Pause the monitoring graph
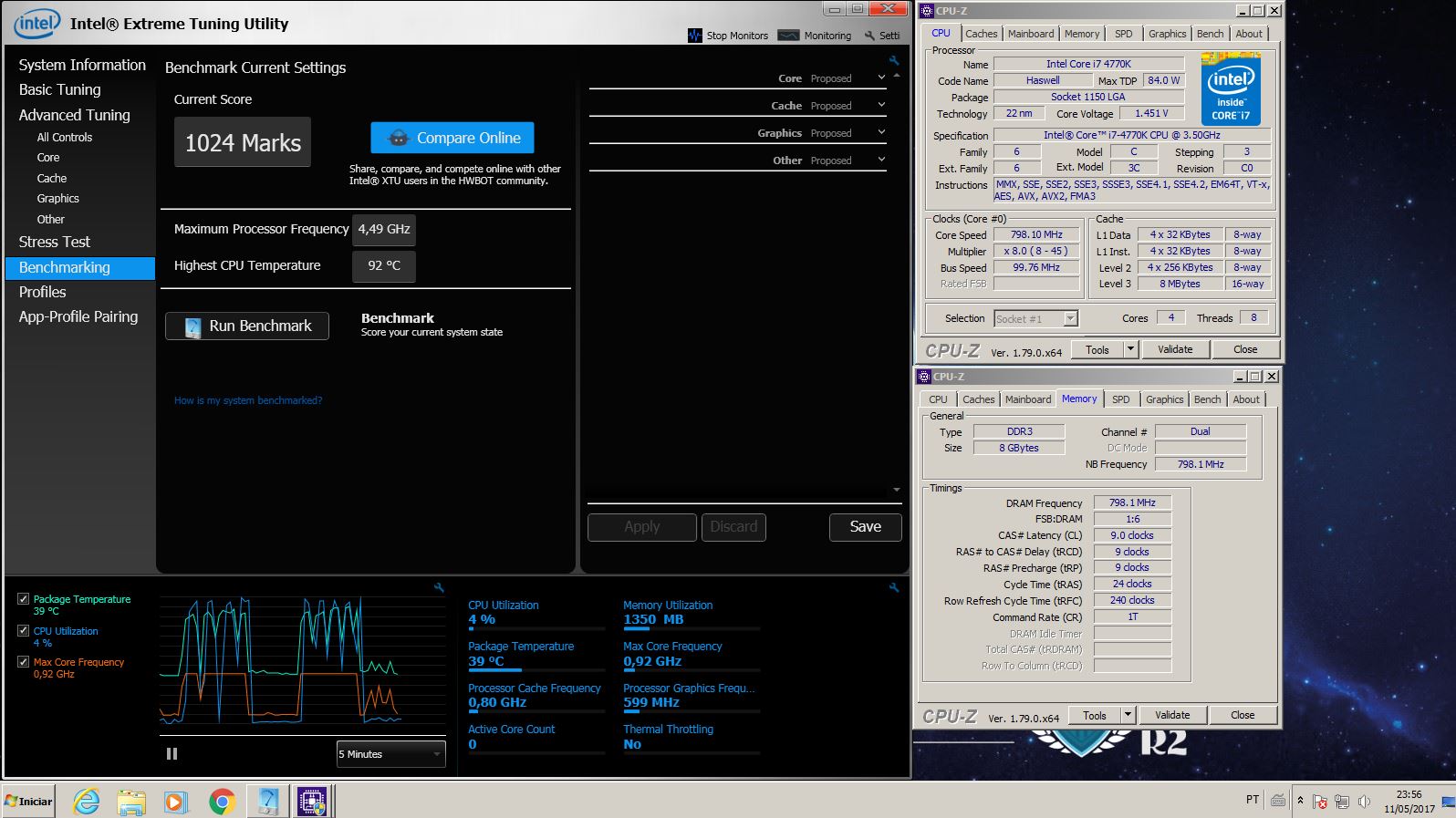 (172, 753)
